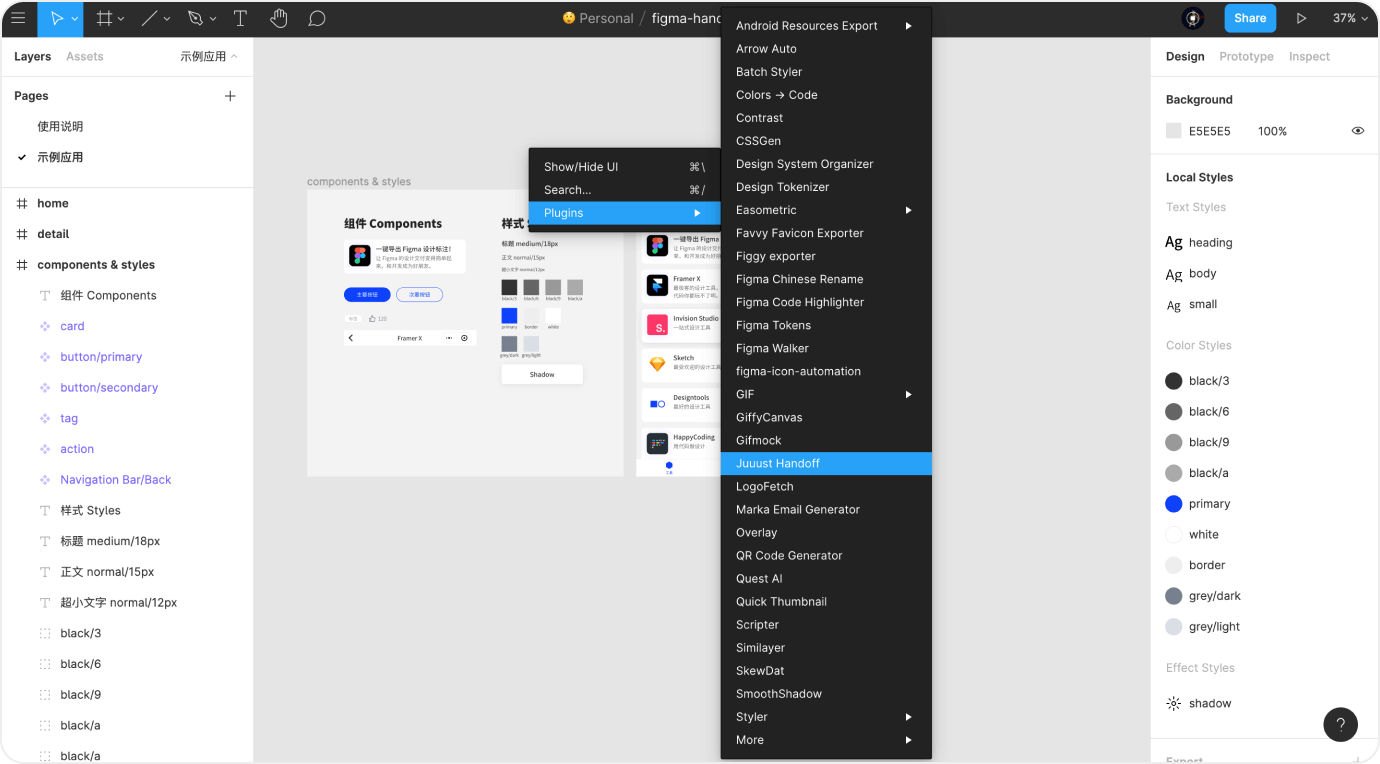Run the Figma Tokens plugin
Viewport: 1380px width, 764px height.
(826, 325)
